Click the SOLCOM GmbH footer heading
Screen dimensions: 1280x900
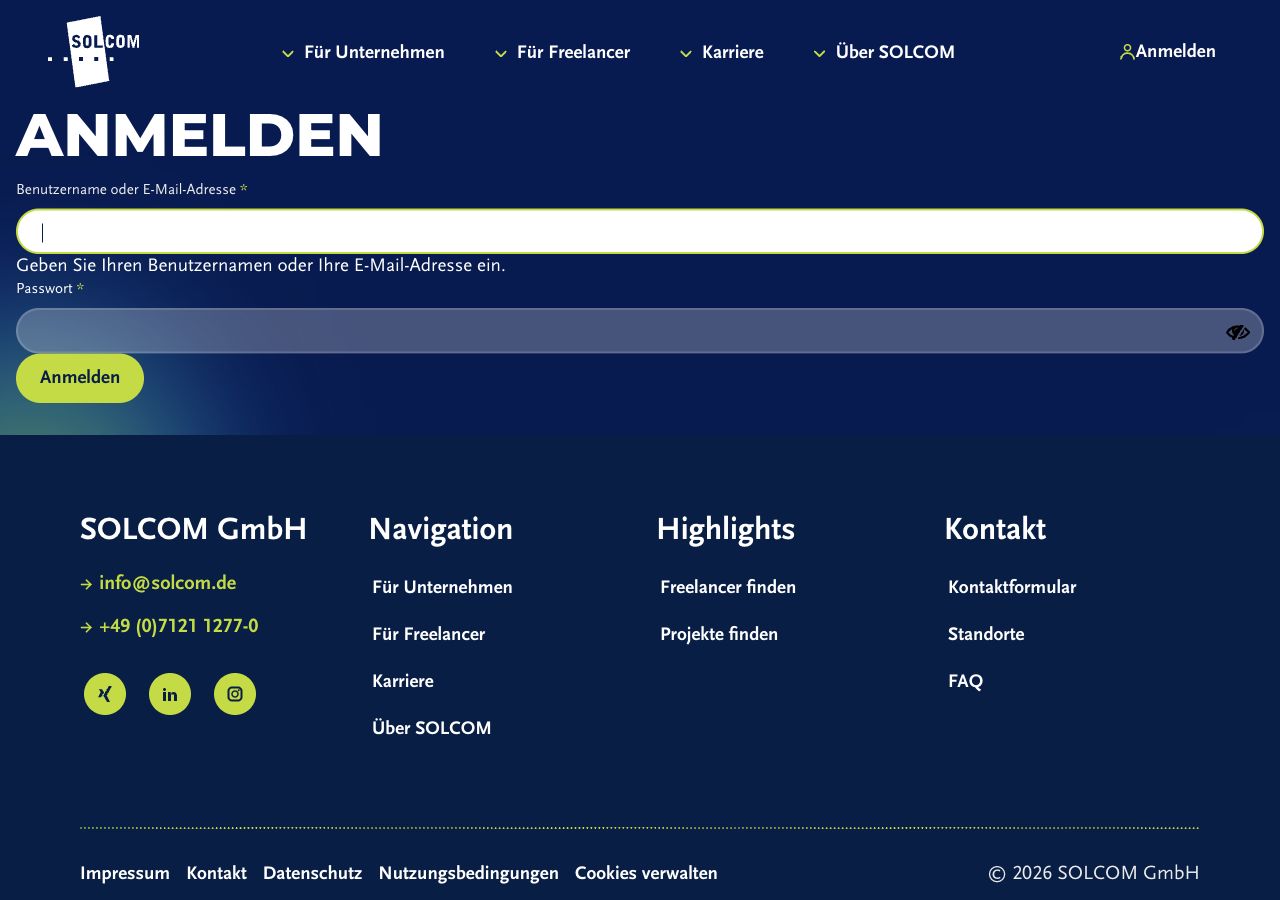pyautogui.click(x=193, y=529)
